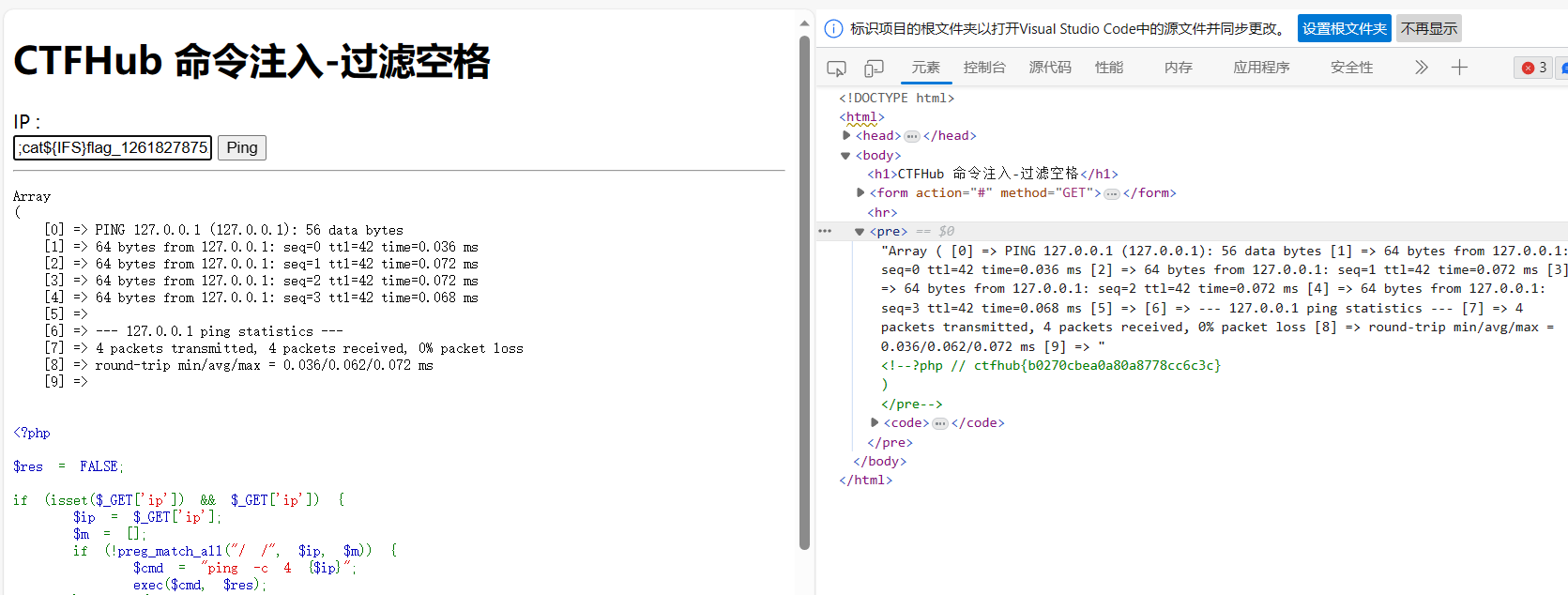Open the 控制台 tab

point(984,68)
